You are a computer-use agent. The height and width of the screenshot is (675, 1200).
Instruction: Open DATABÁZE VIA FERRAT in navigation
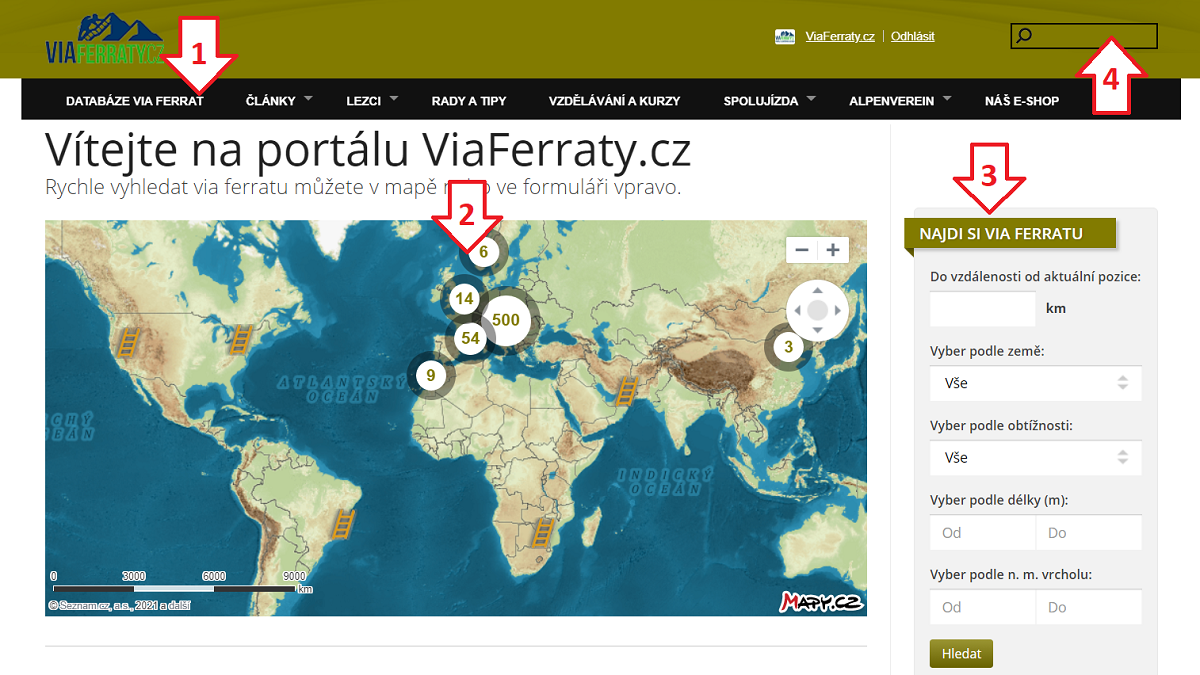click(135, 101)
